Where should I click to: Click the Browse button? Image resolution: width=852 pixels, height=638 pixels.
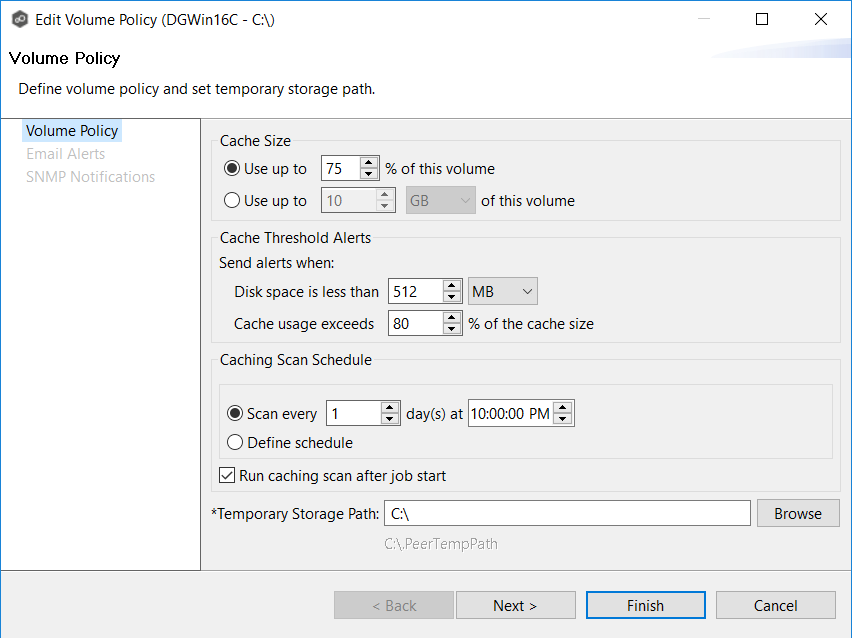pyautogui.click(x=797, y=514)
